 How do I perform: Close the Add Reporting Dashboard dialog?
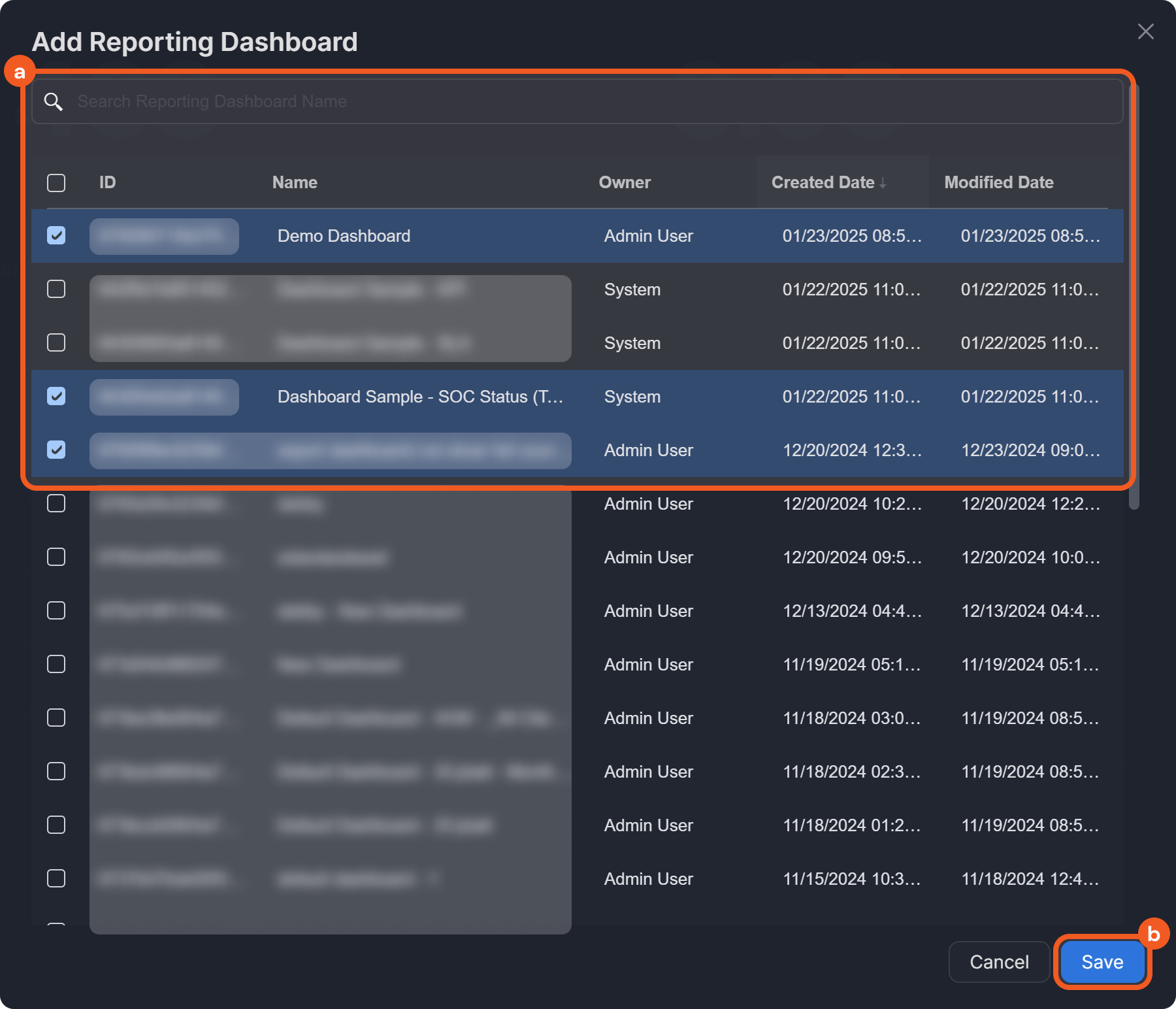point(1145,31)
